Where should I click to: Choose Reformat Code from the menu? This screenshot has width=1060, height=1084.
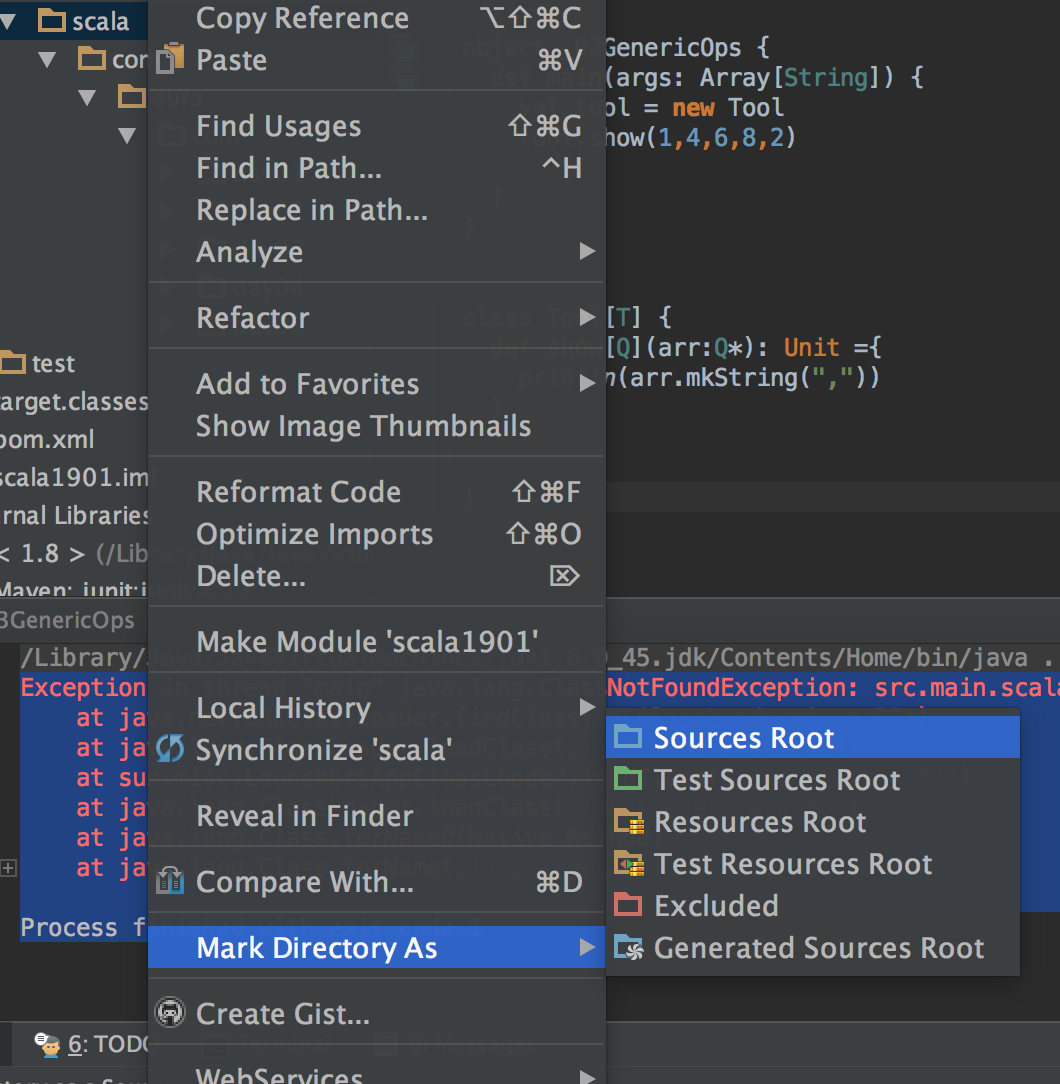coord(300,491)
